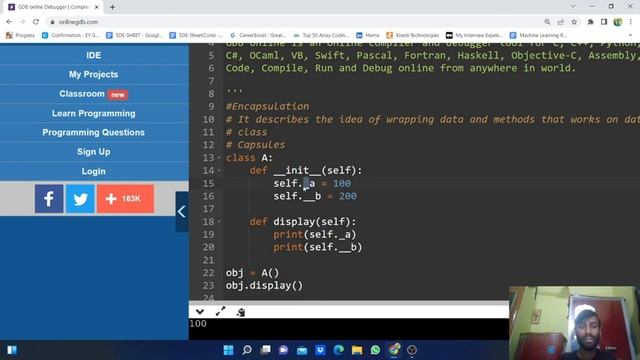Collapse the sidebar with the left chevron
The height and width of the screenshot is (360, 640).
[182, 211]
